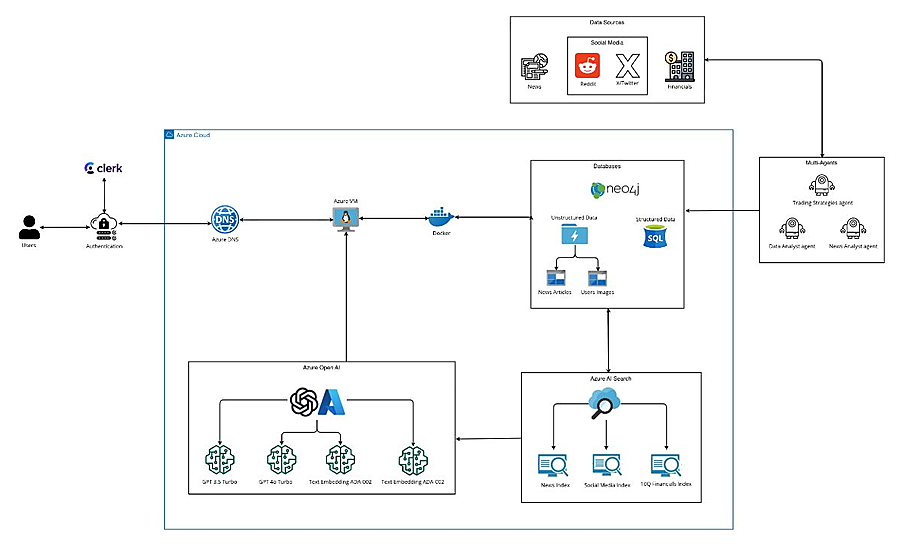Select the "Data Sources" box title
The width and height of the screenshot is (902, 550).
coord(607,22)
